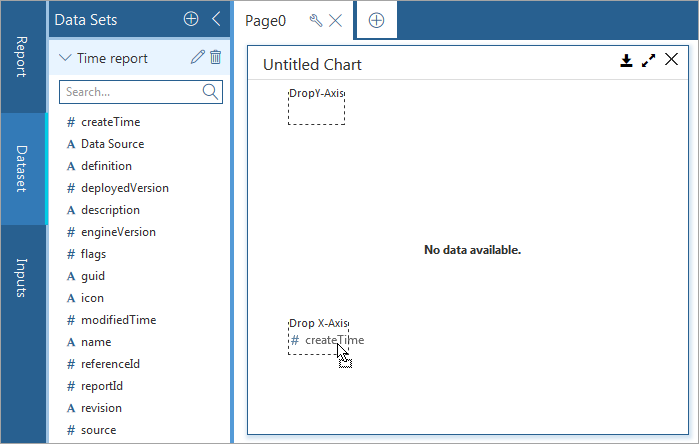The image size is (699, 444).
Task: Open the Inputs sidebar tab
Action: pos(22,278)
